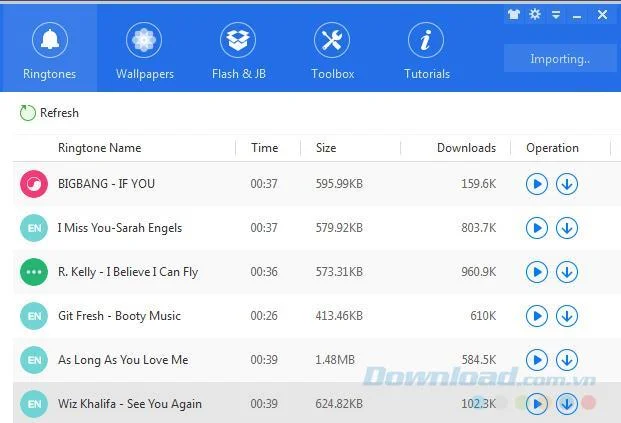This screenshot has height=423, width=621.
Task: Click the 00:36 time value
Action: coord(264,272)
